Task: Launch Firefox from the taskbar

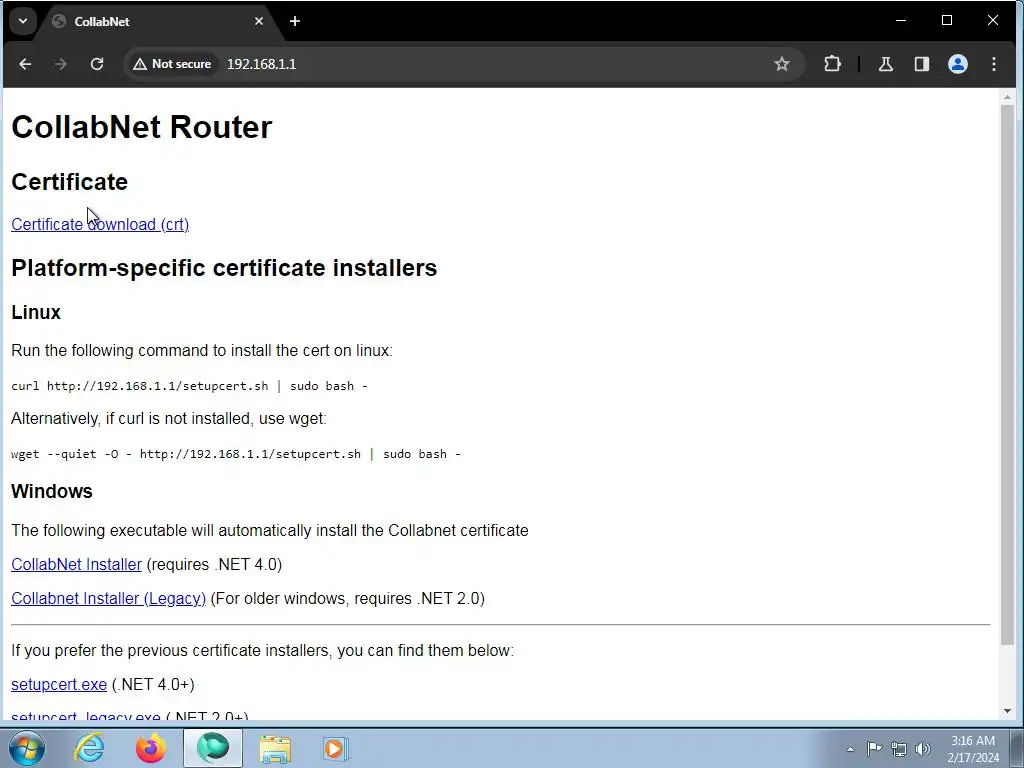Action: [x=150, y=748]
